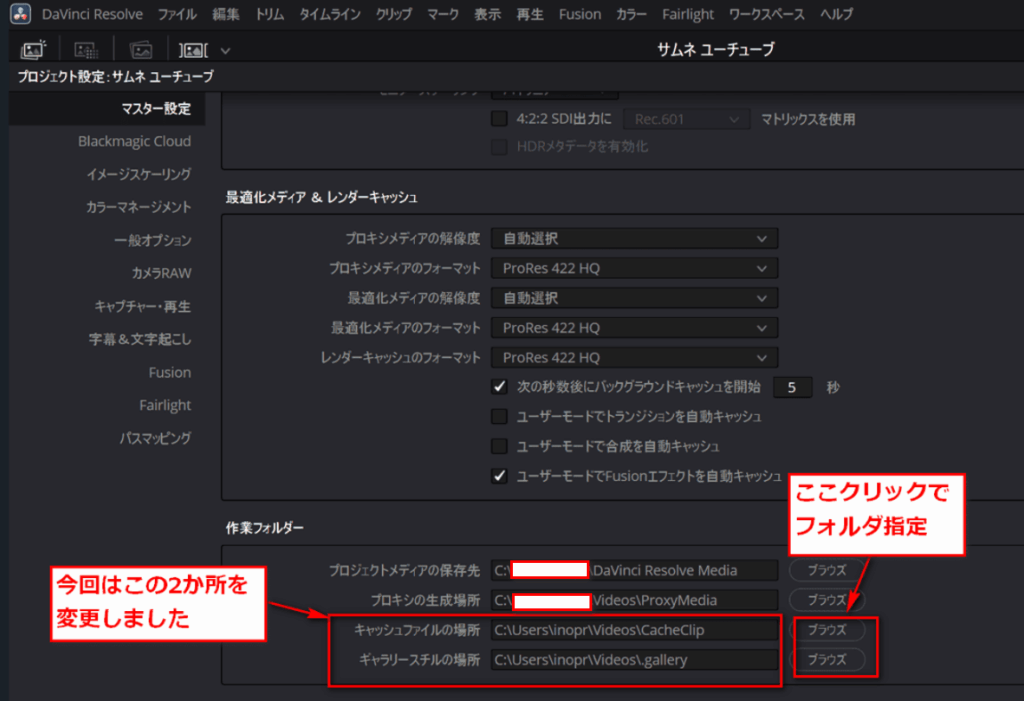Click ブラウズ for プロジェクトメディアの保存先
The height and width of the screenshot is (701, 1024).
point(827,570)
